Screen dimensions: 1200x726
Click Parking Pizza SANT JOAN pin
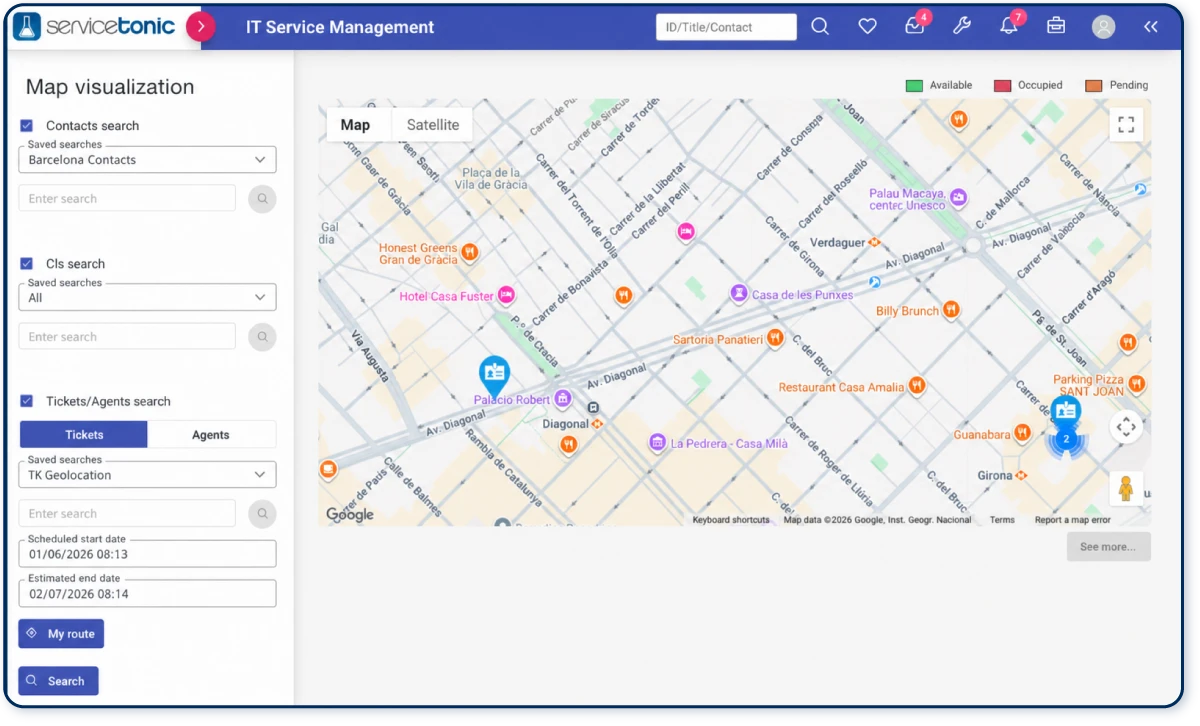pos(1136,384)
